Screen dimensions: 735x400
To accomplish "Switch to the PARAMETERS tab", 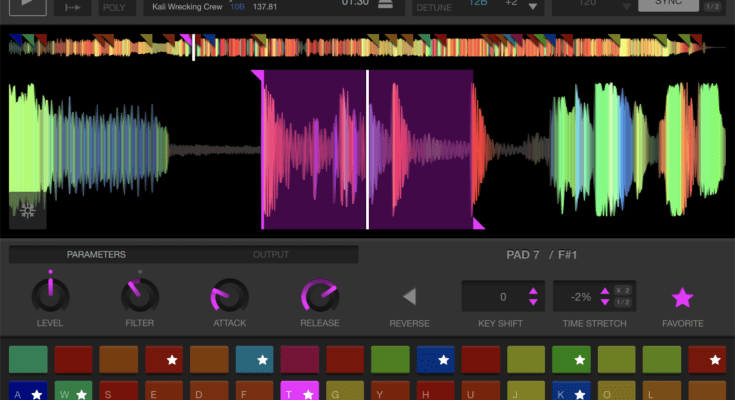I will point(96,255).
